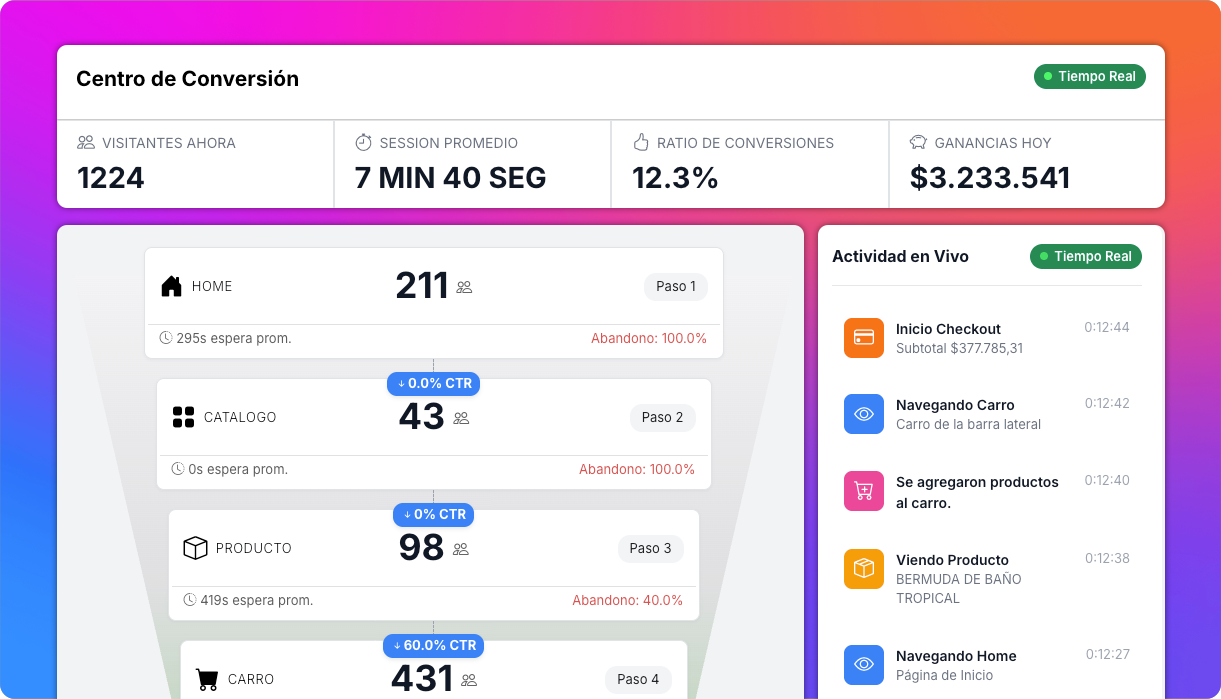
Task: Click the people icon next to 211
Action: click(x=464, y=287)
